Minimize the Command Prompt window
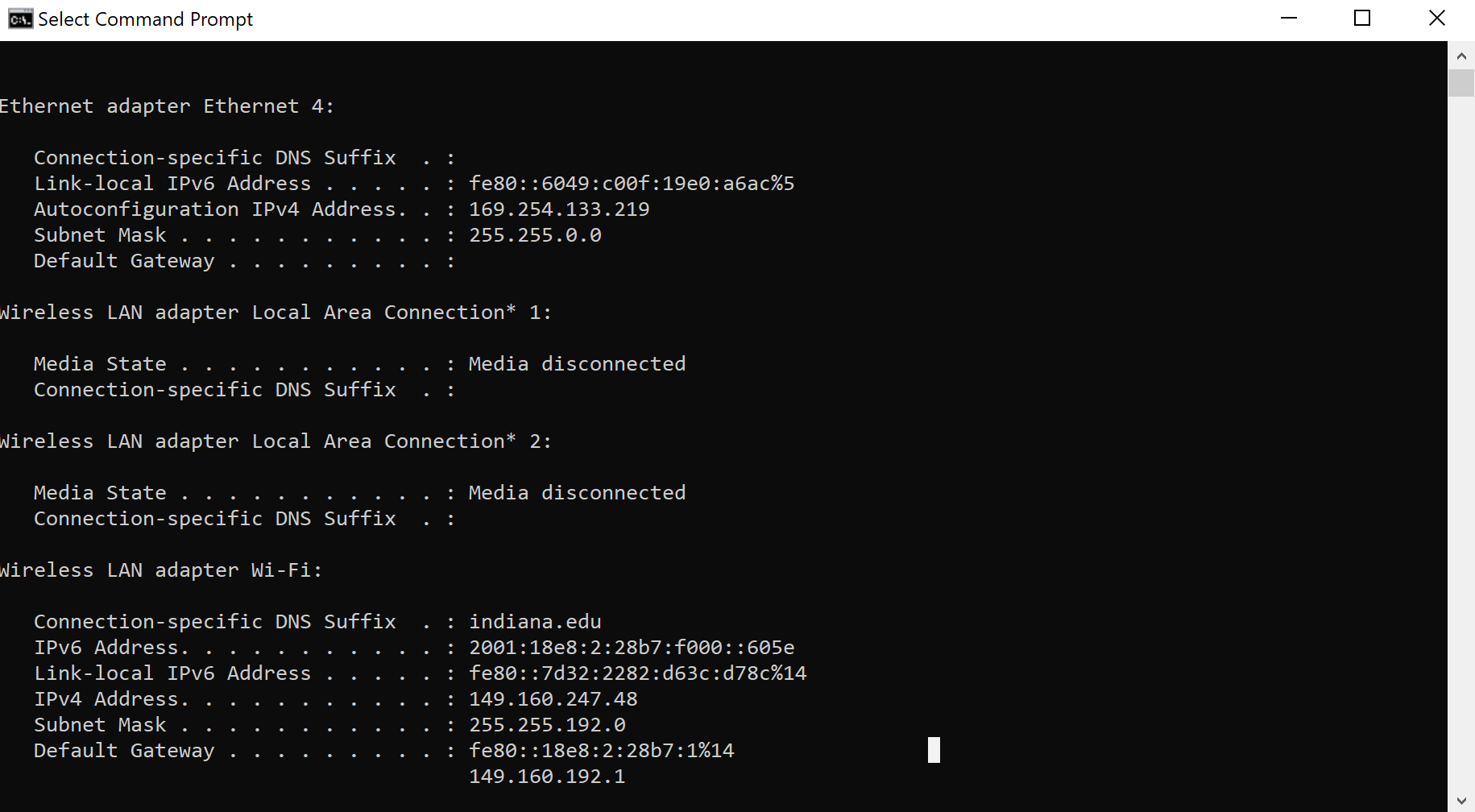 pos(1289,19)
